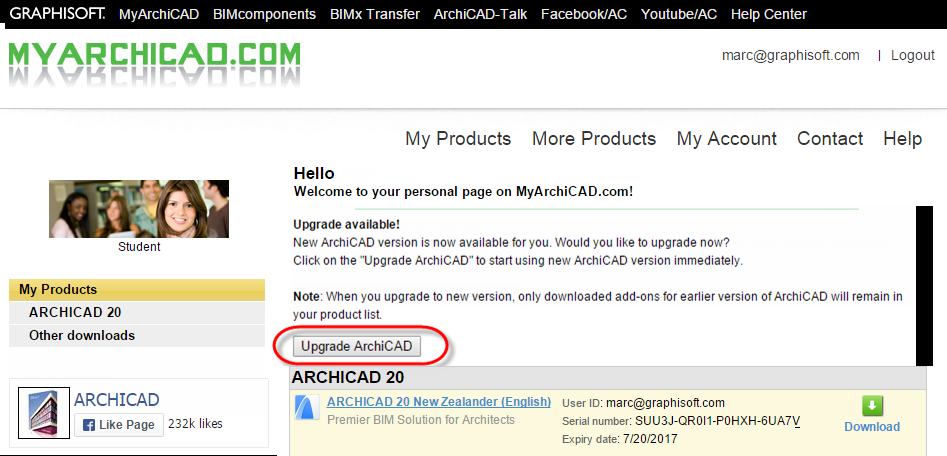Click the MYARCHICAD.COM site logo
The height and width of the screenshot is (456, 947).
[x=154, y=63]
